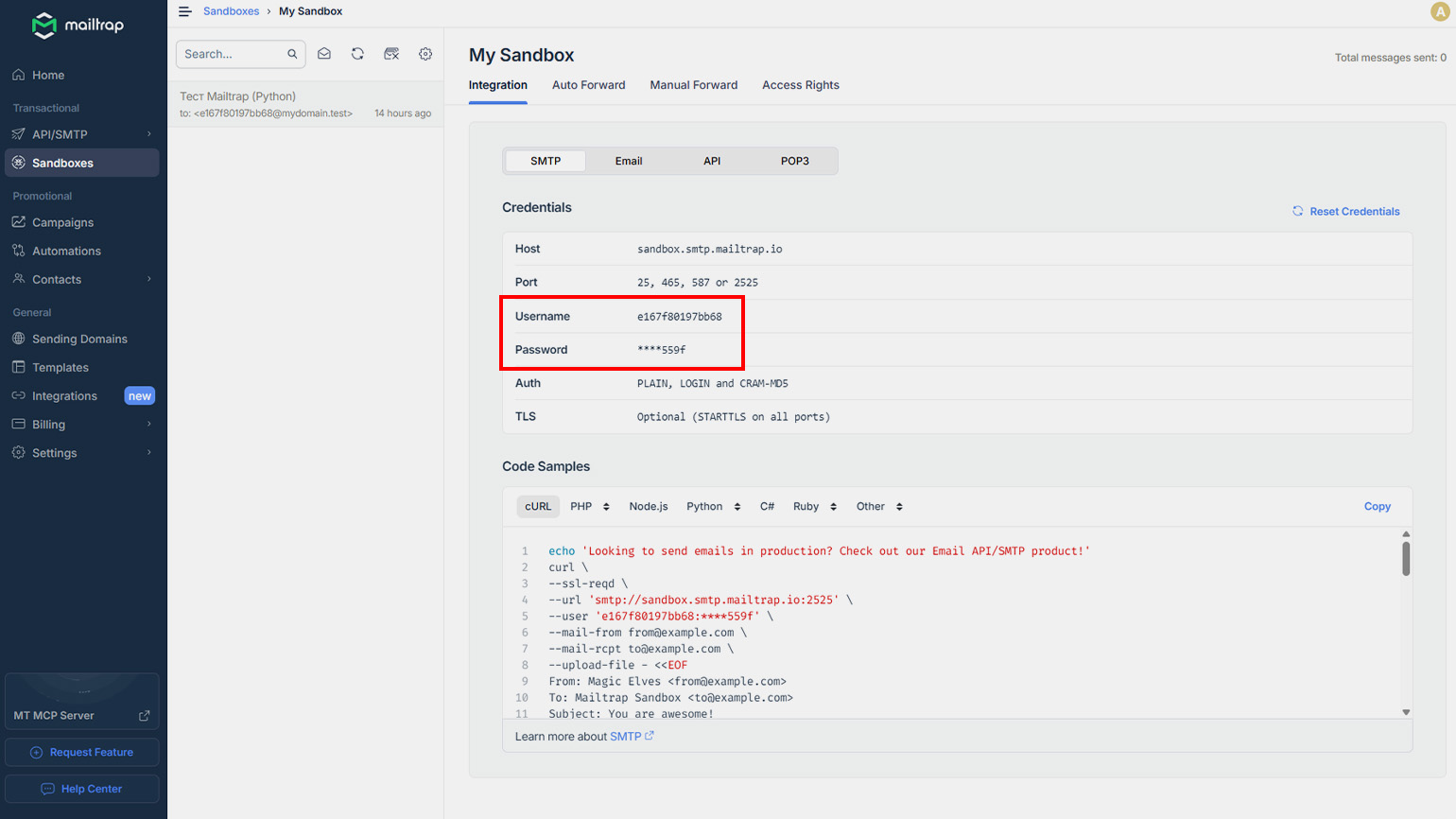The width and height of the screenshot is (1456, 819).
Task: Click the Request Feature button
Action: tap(82, 753)
